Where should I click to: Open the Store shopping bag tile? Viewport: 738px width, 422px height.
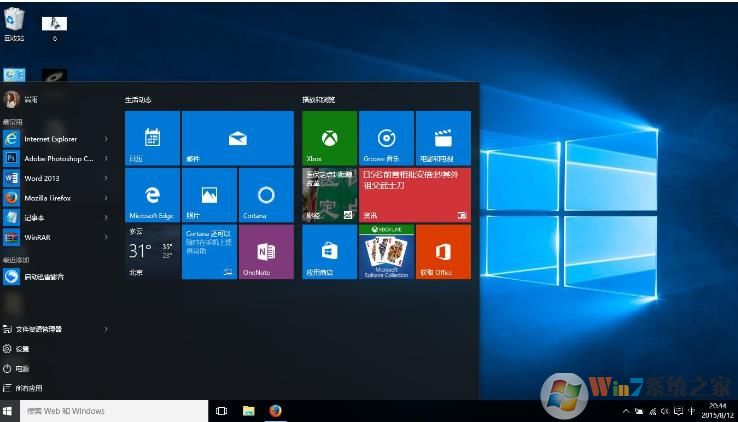pyautogui.click(x=329, y=251)
